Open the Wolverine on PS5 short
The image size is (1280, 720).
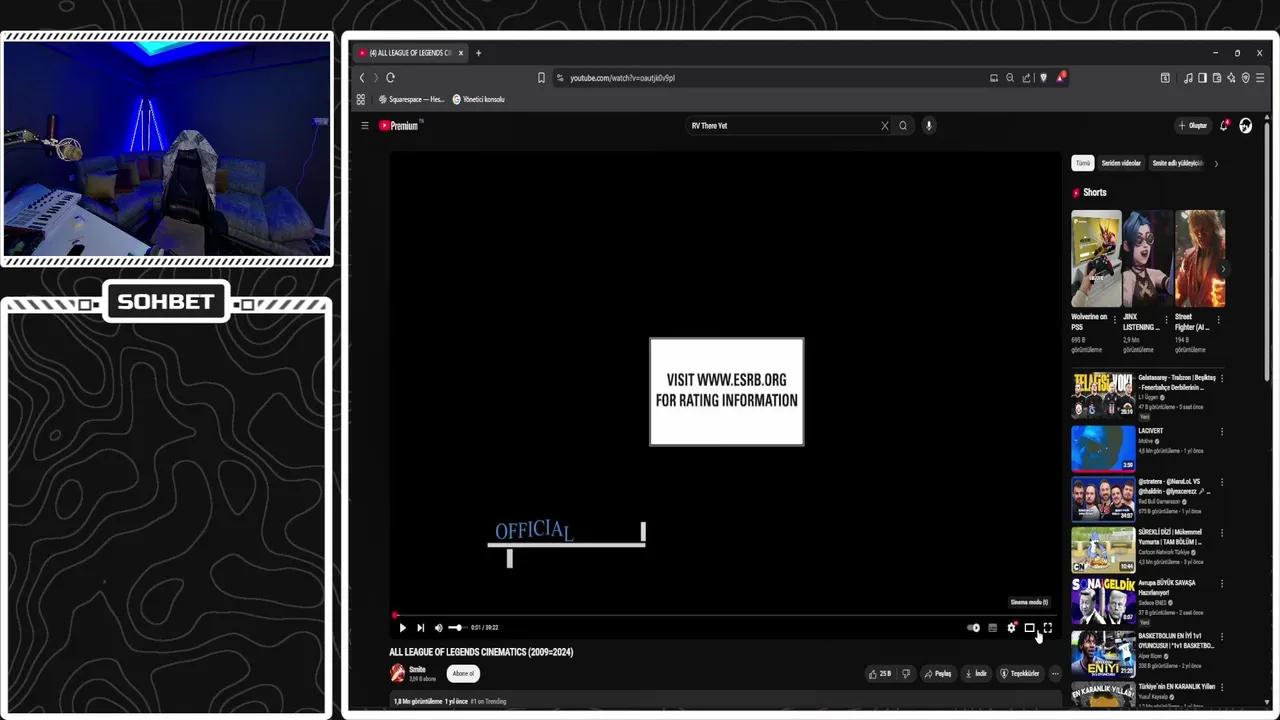tap(1096, 258)
